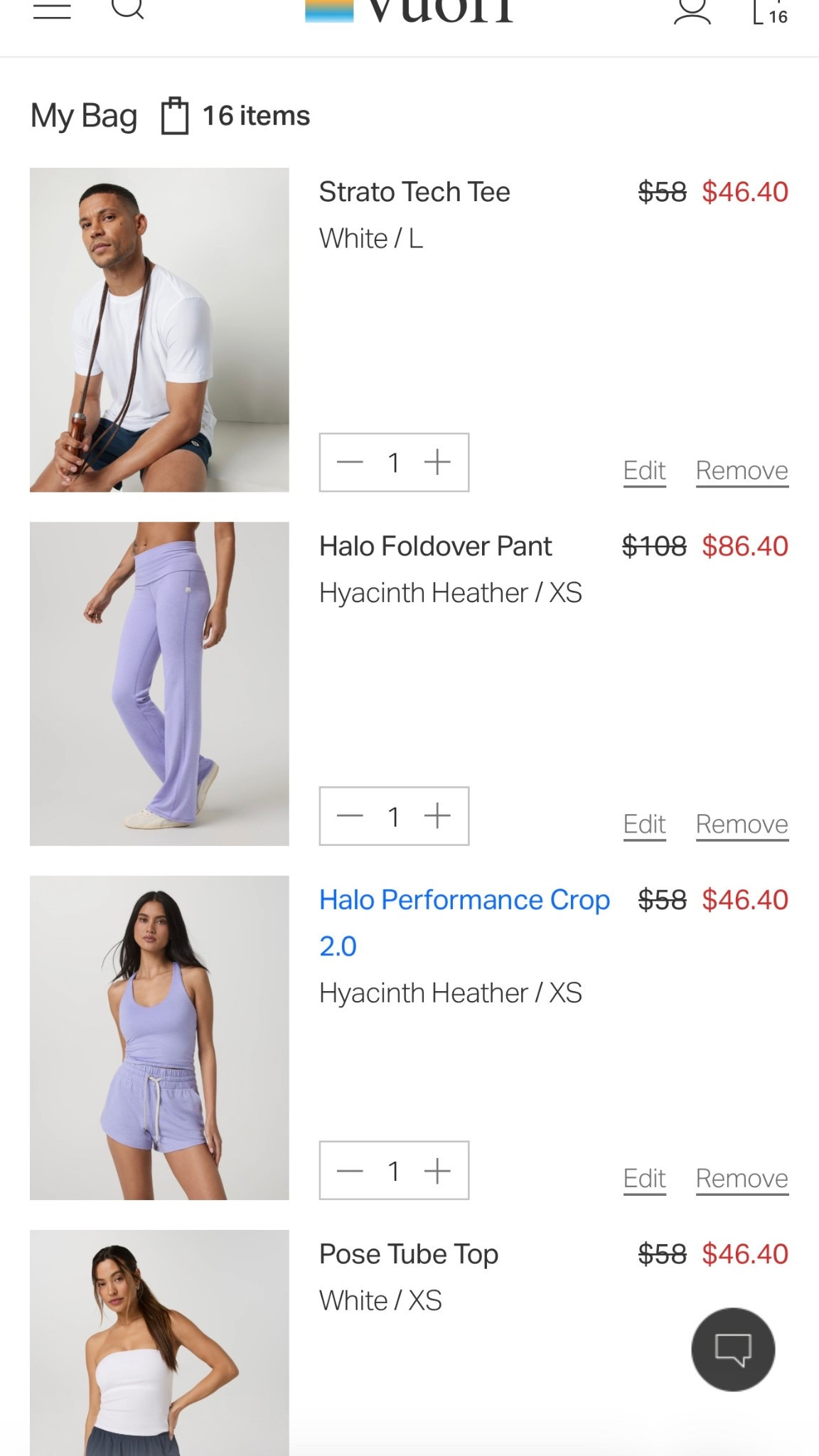
Task: Remove the Halo Foldover Pant from bag
Action: coord(742,825)
